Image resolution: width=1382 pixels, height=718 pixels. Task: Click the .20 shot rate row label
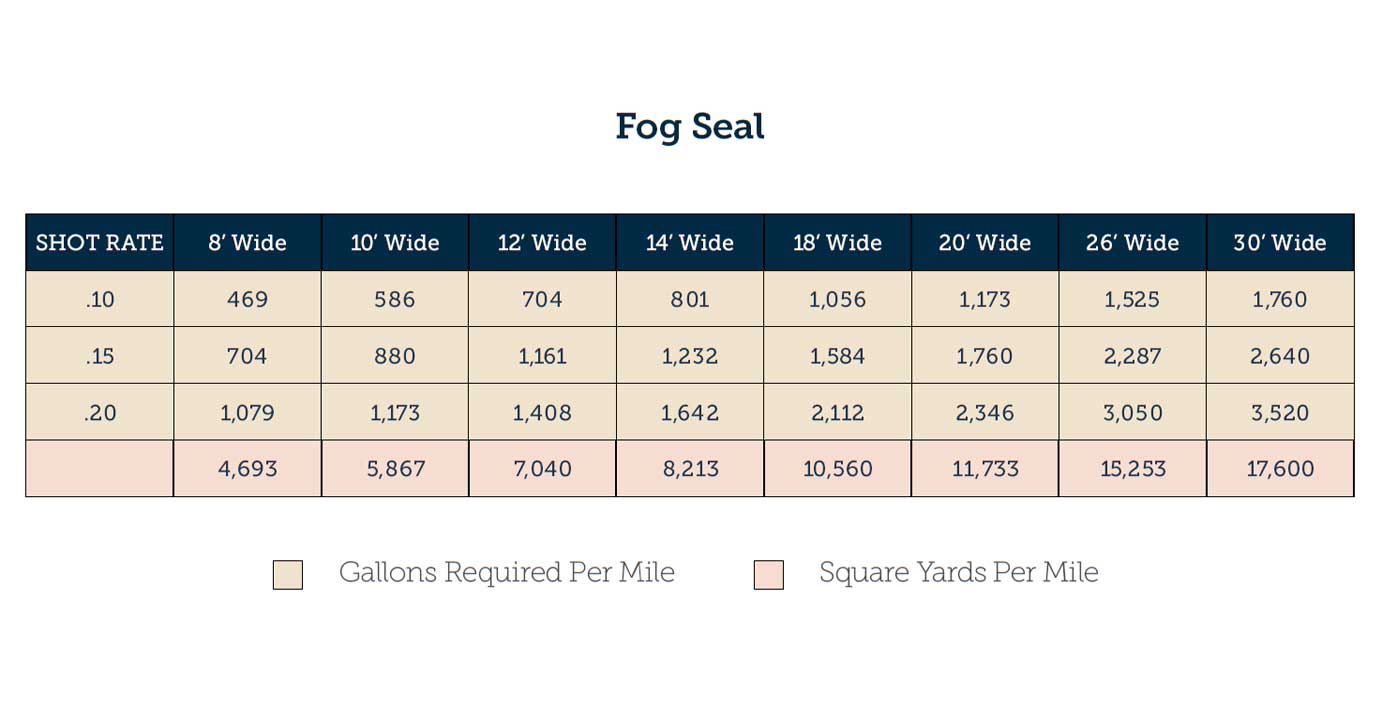click(x=100, y=412)
